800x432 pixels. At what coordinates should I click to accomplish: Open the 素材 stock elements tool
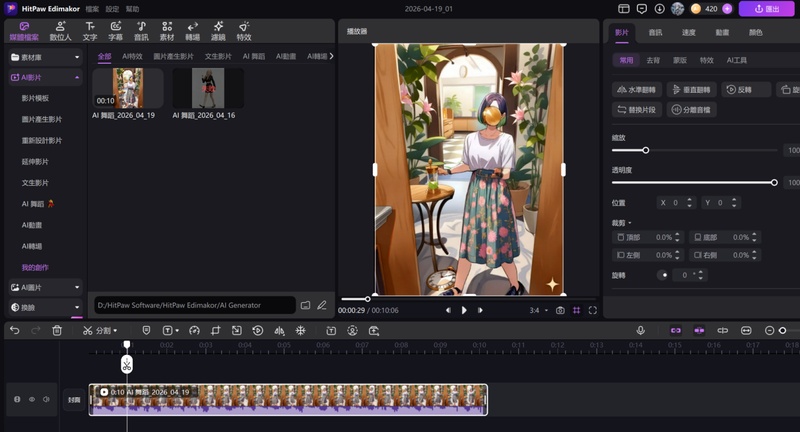tap(167, 31)
